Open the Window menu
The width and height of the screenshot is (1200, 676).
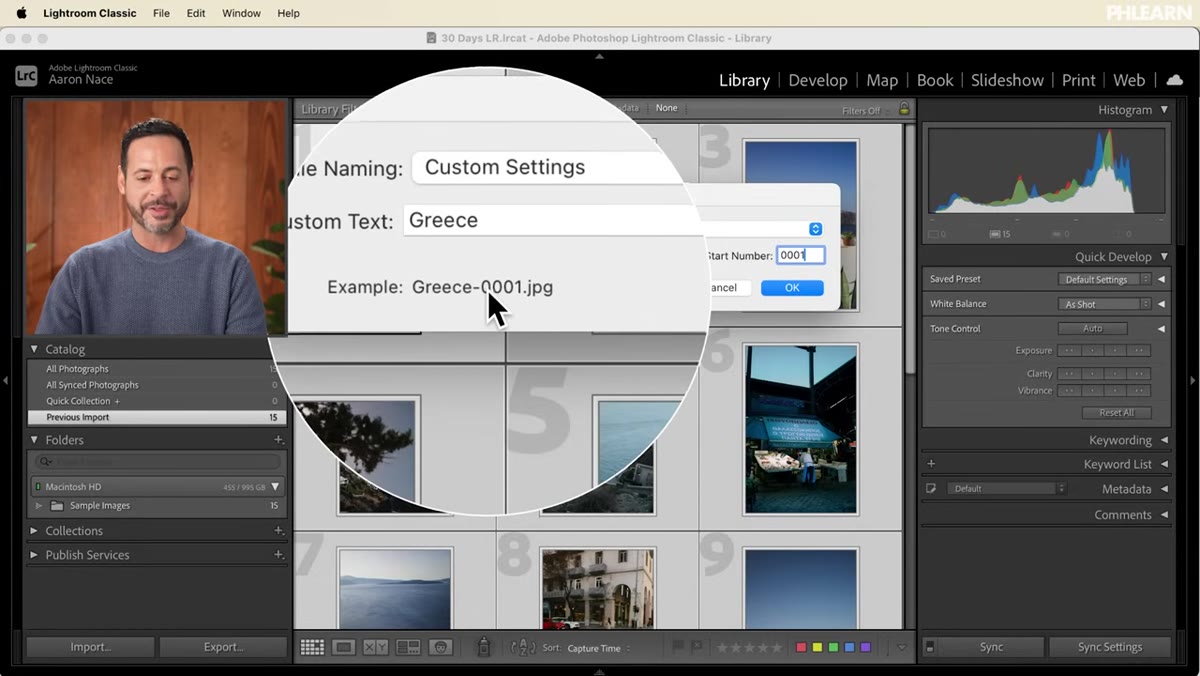tap(241, 13)
